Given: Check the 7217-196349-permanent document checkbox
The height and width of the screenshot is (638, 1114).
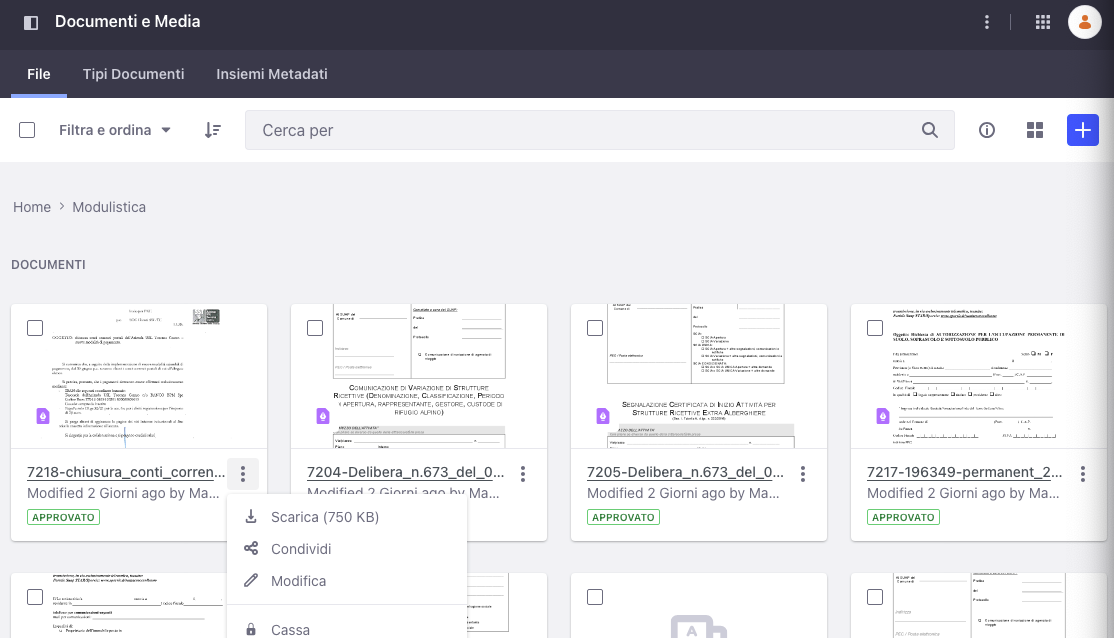Looking at the screenshot, I should point(875,328).
